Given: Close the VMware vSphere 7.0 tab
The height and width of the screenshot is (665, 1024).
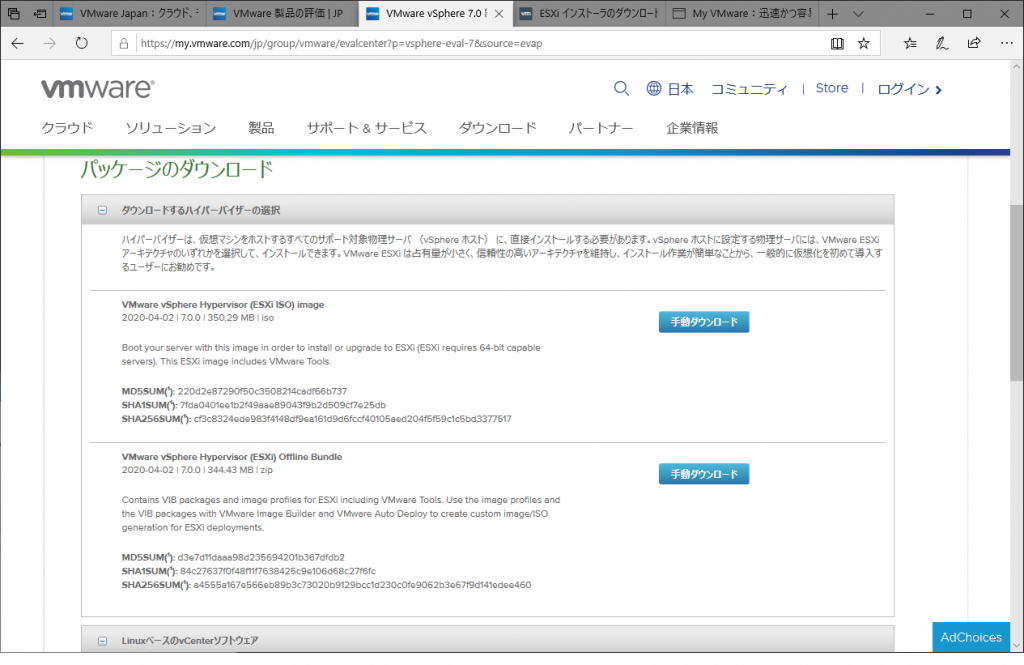Looking at the screenshot, I should [x=499, y=14].
